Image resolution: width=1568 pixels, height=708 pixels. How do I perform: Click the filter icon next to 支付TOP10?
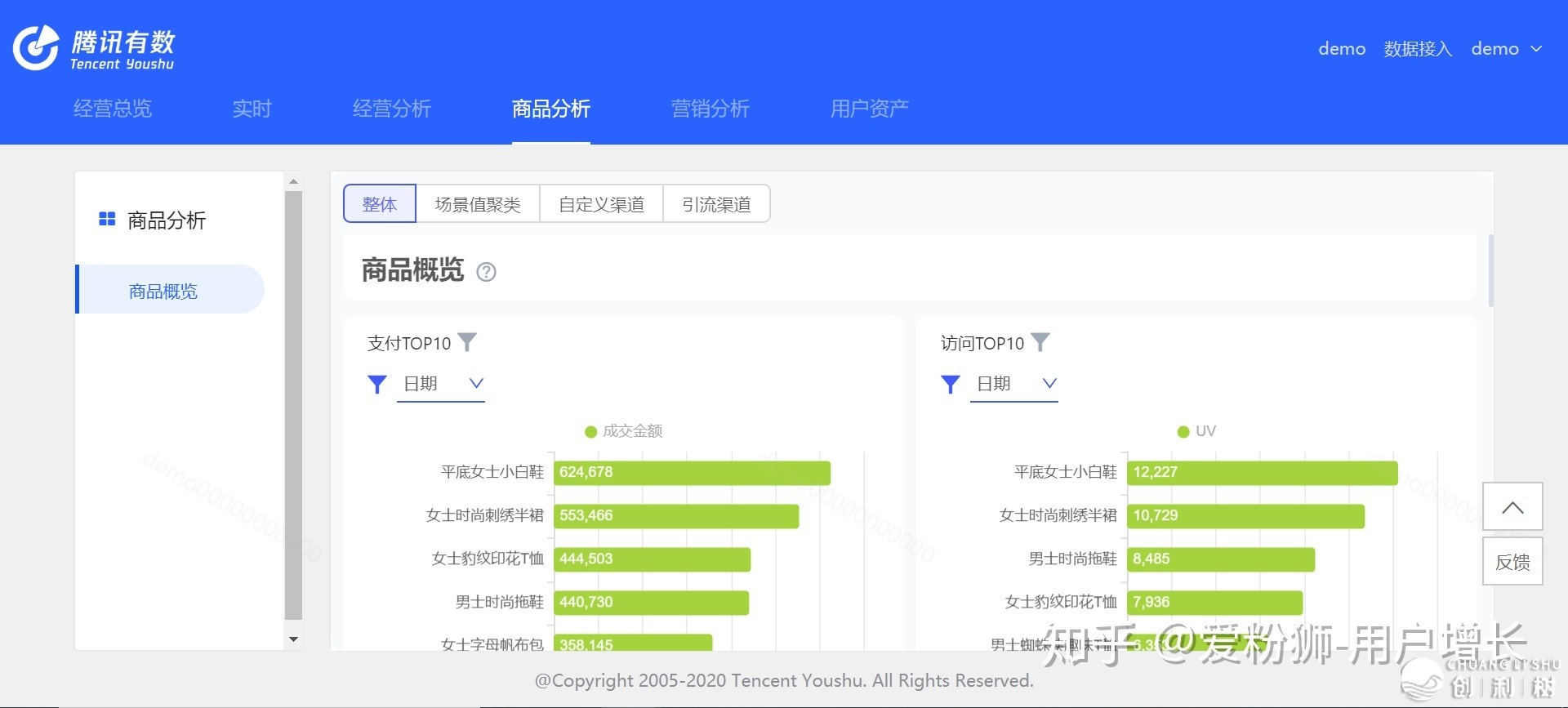[x=467, y=342]
